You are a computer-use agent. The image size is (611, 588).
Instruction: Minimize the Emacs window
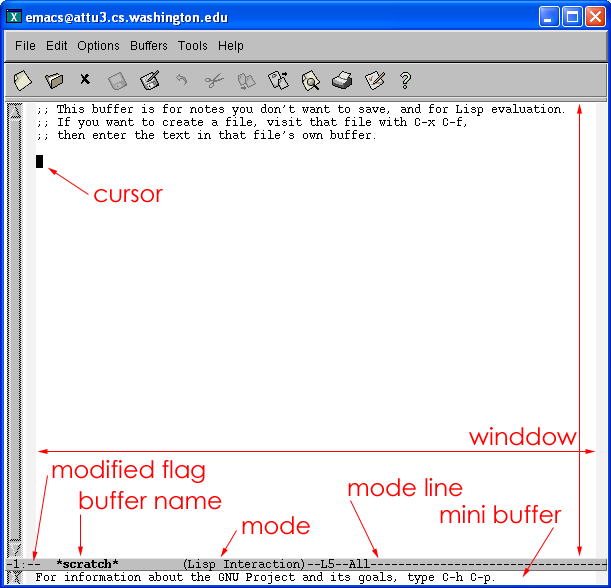point(549,17)
